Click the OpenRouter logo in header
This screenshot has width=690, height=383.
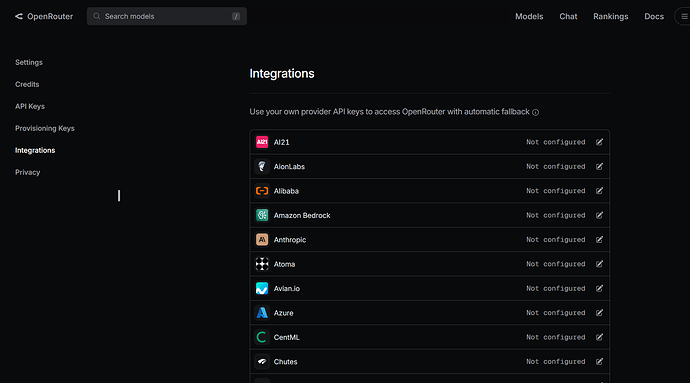click(x=44, y=16)
